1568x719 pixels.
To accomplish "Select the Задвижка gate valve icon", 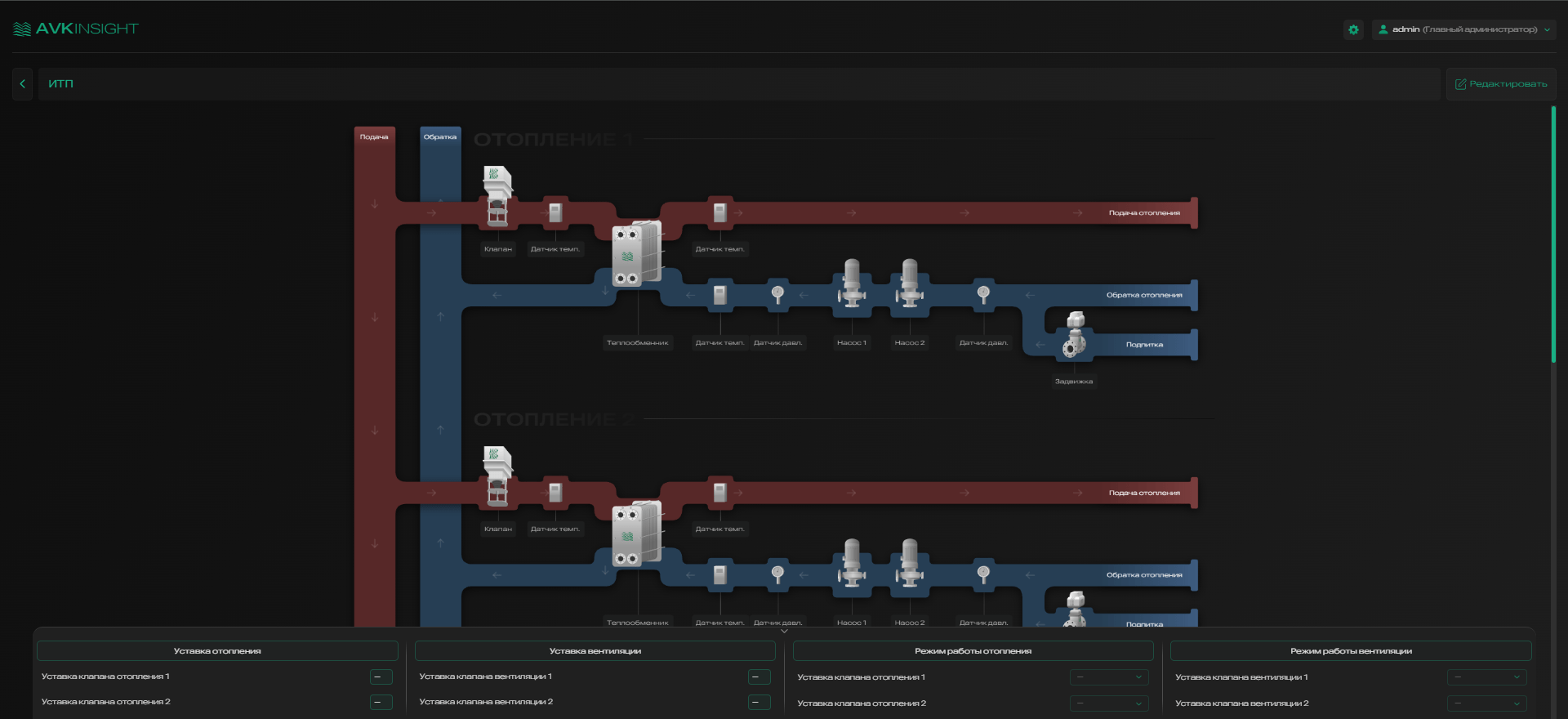I will coord(1075,335).
